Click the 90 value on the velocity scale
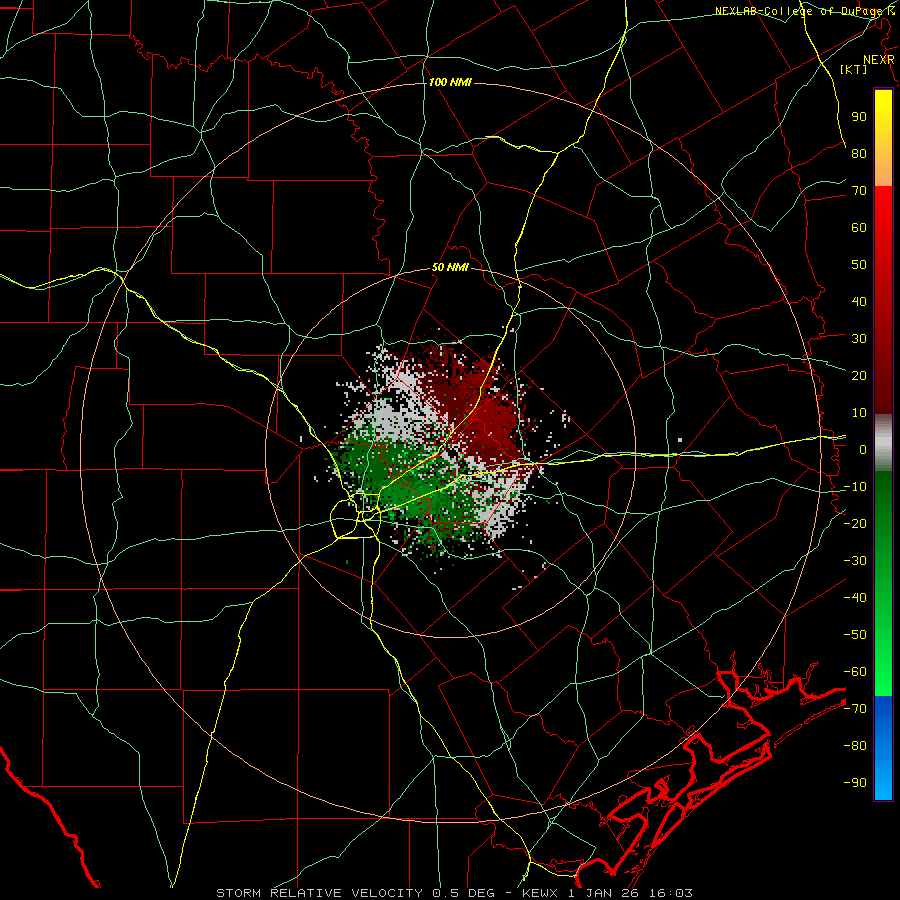The height and width of the screenshot is (900, 900). point(859,117)
